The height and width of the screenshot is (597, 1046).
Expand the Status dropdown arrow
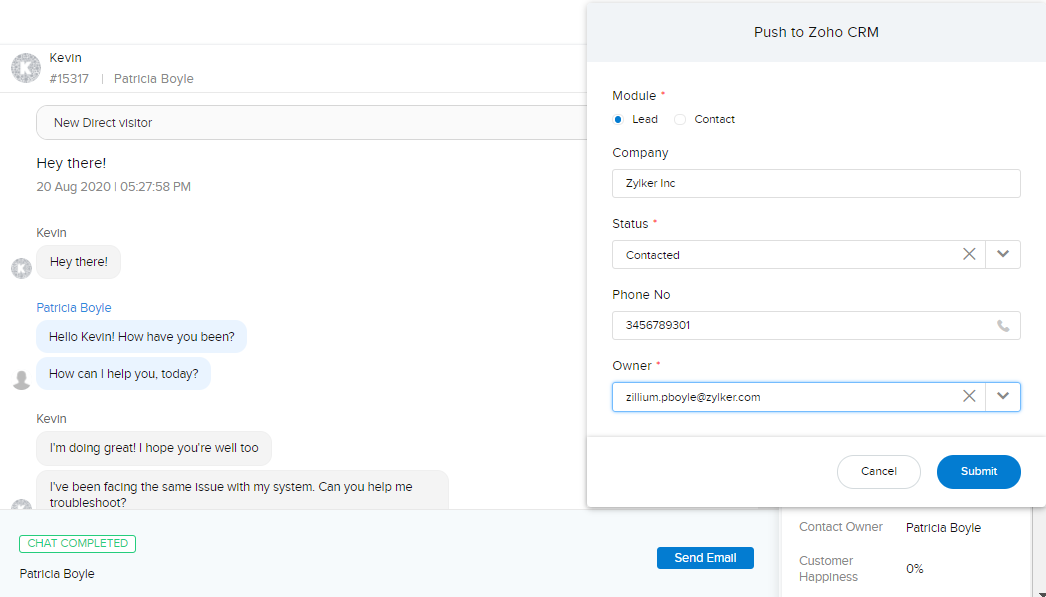1003,255
